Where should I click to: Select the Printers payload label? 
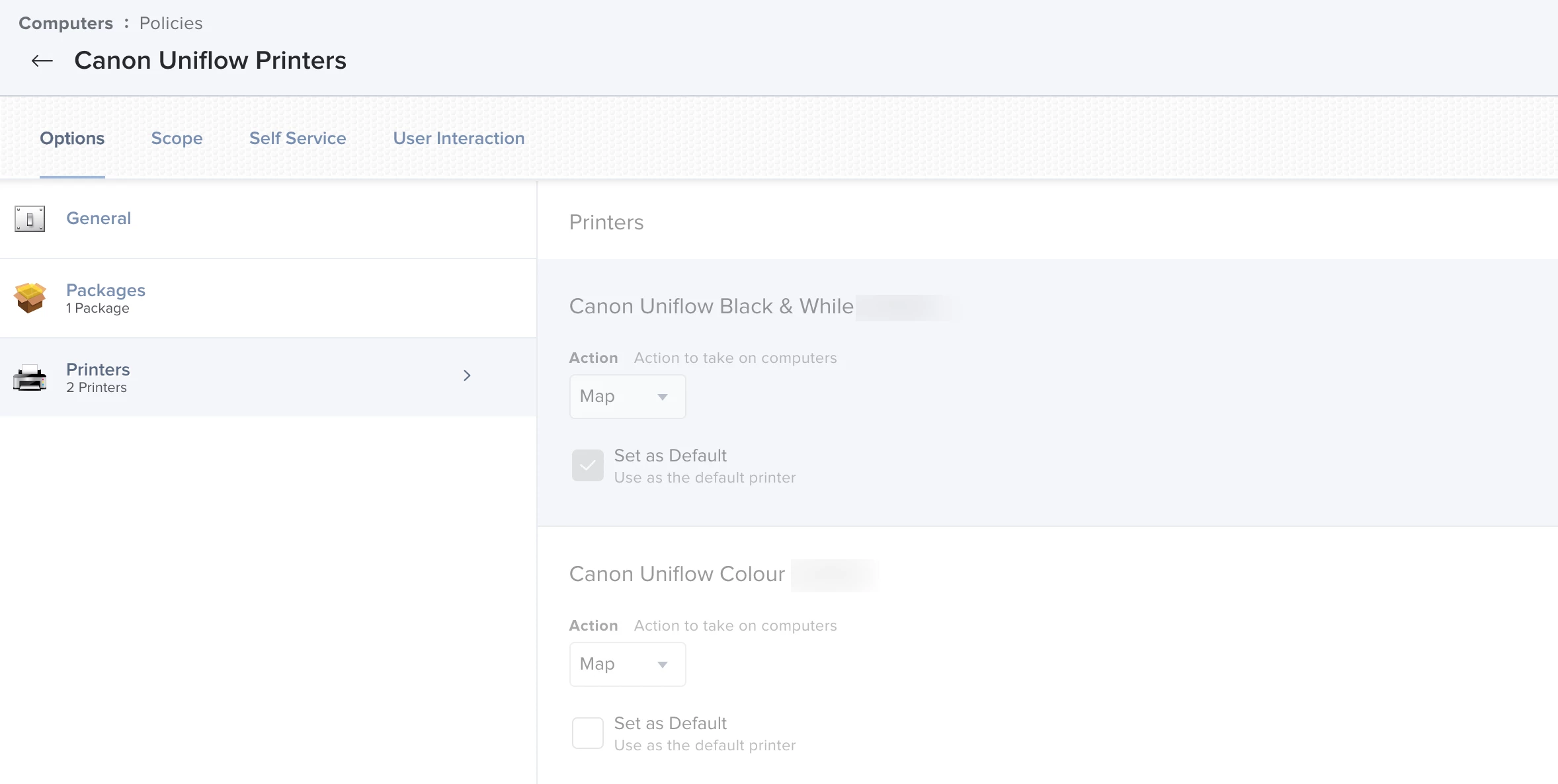(98, 370)
